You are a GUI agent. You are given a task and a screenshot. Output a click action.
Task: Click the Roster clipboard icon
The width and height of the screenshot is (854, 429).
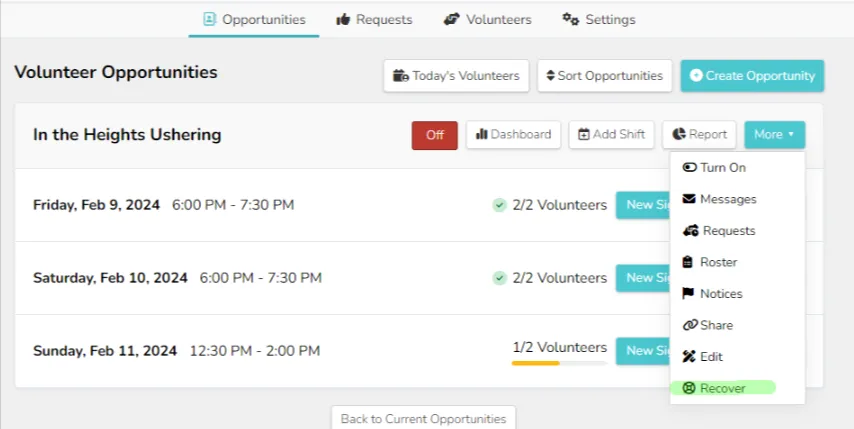coord(688,262)
